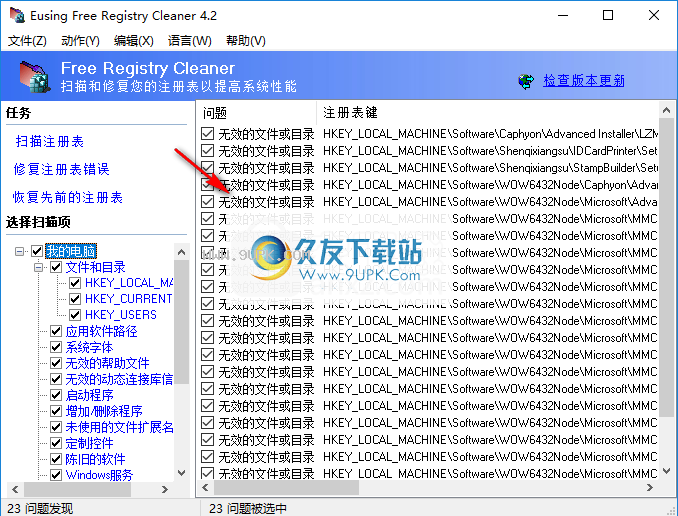The image size is (678, 516).
Task: Click the 23 问题发现 status text
Action: tap(40, 508)
